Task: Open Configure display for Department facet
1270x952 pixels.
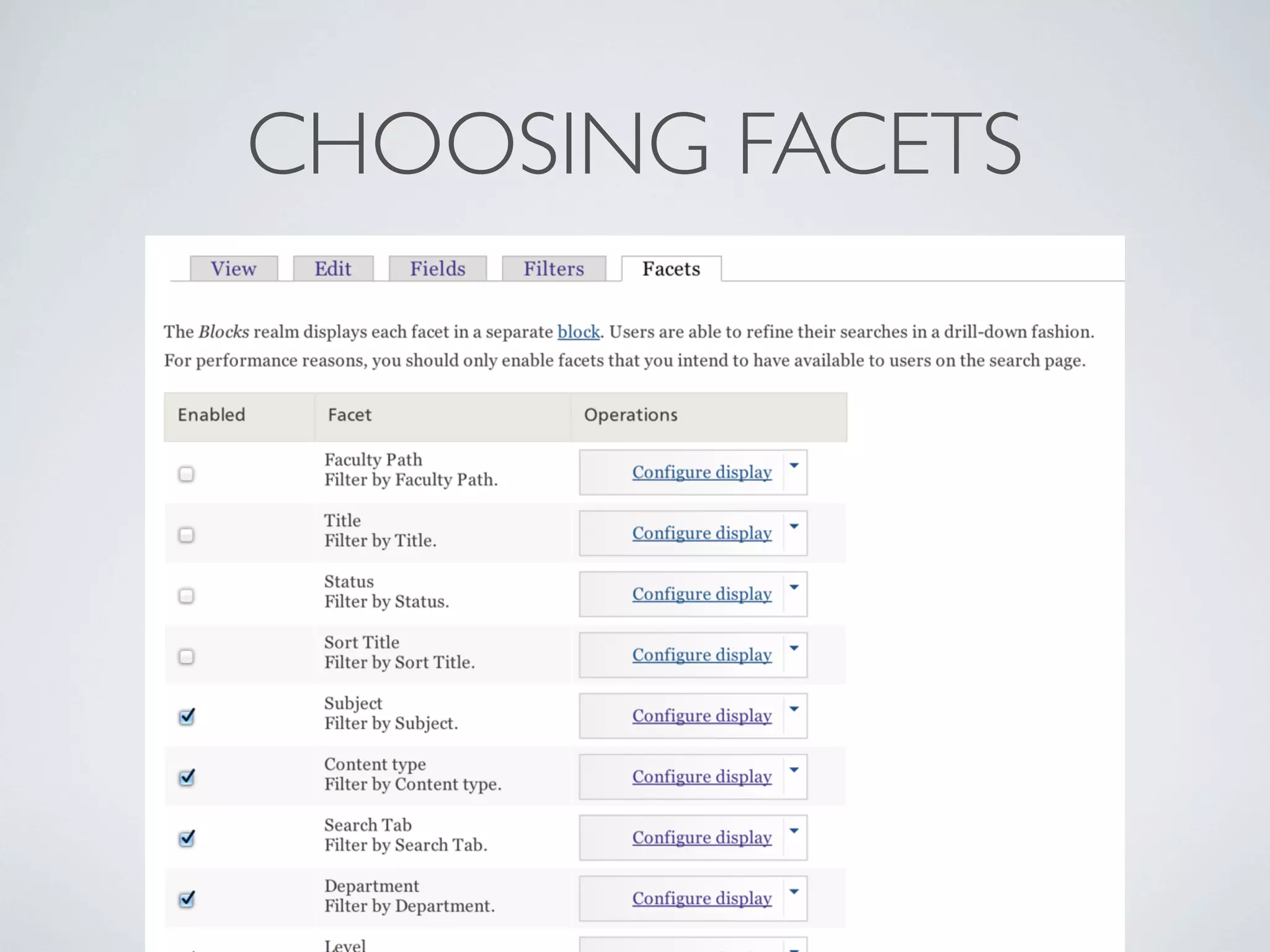Action: (x=702, y=898)
